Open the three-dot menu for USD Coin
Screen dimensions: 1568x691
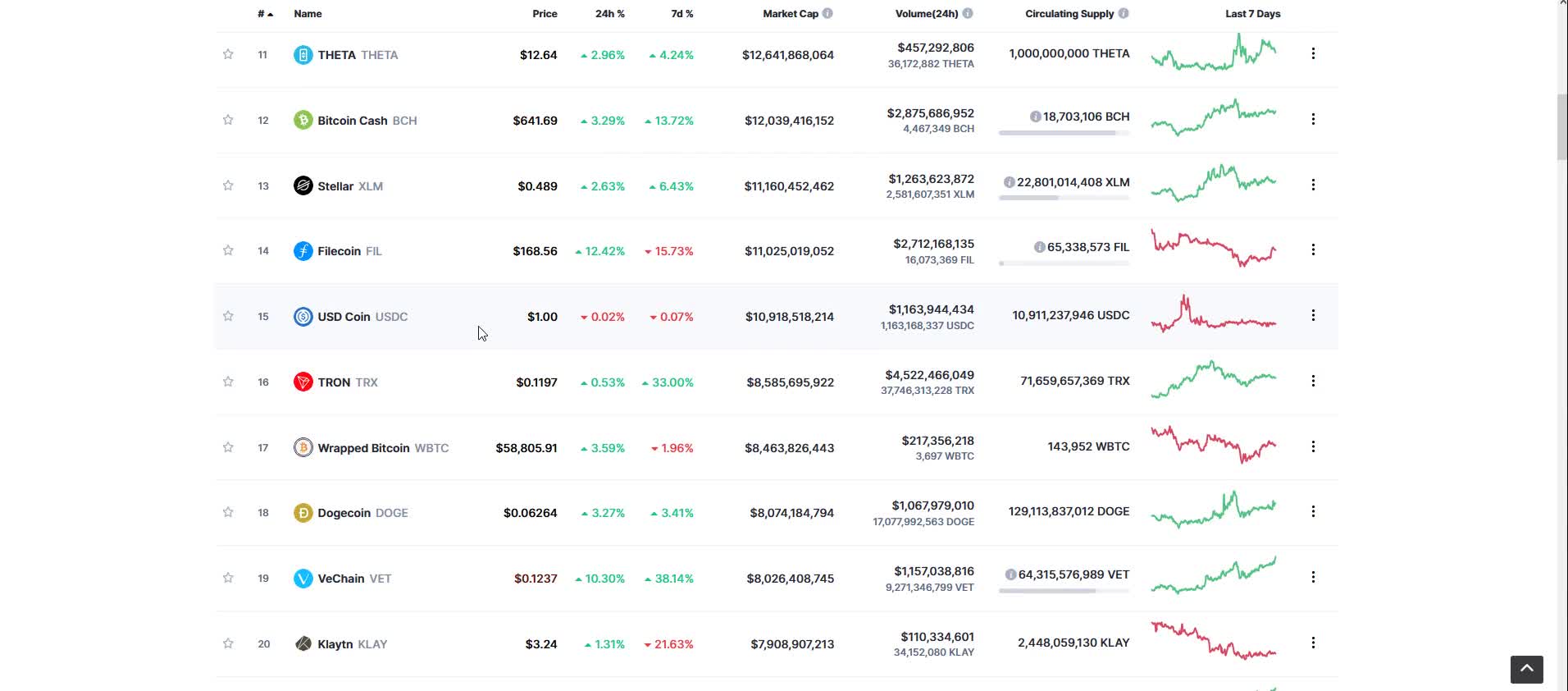[x=1313, y=315]
